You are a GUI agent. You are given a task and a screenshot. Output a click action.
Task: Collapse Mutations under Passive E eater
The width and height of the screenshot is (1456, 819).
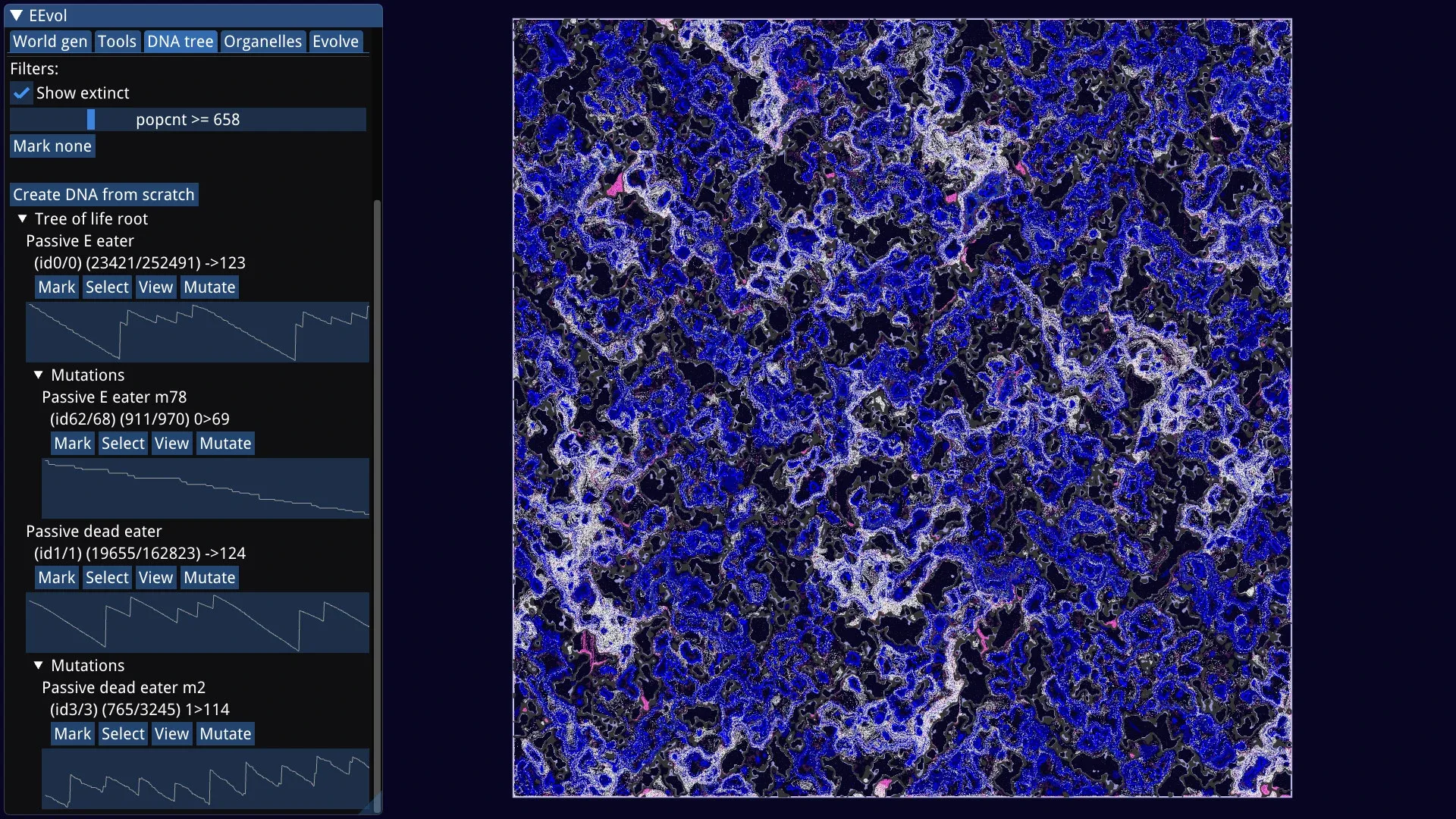point(39,375)
